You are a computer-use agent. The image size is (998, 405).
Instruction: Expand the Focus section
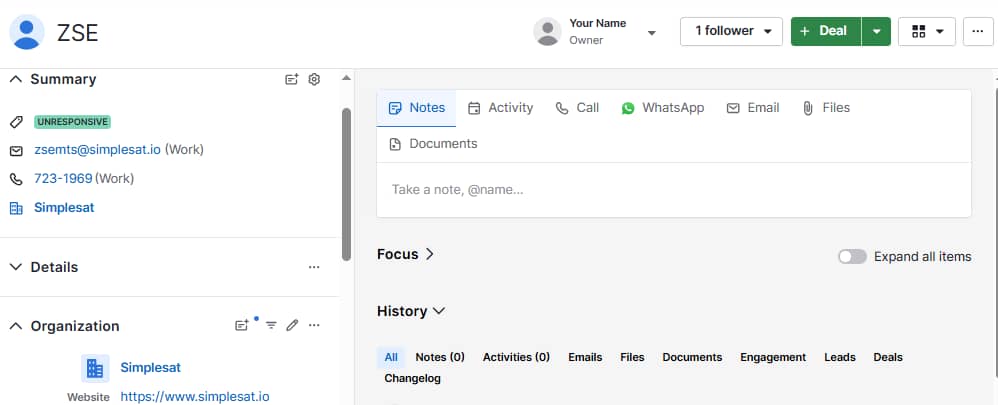pyautogui.click(x=405, y=254)
